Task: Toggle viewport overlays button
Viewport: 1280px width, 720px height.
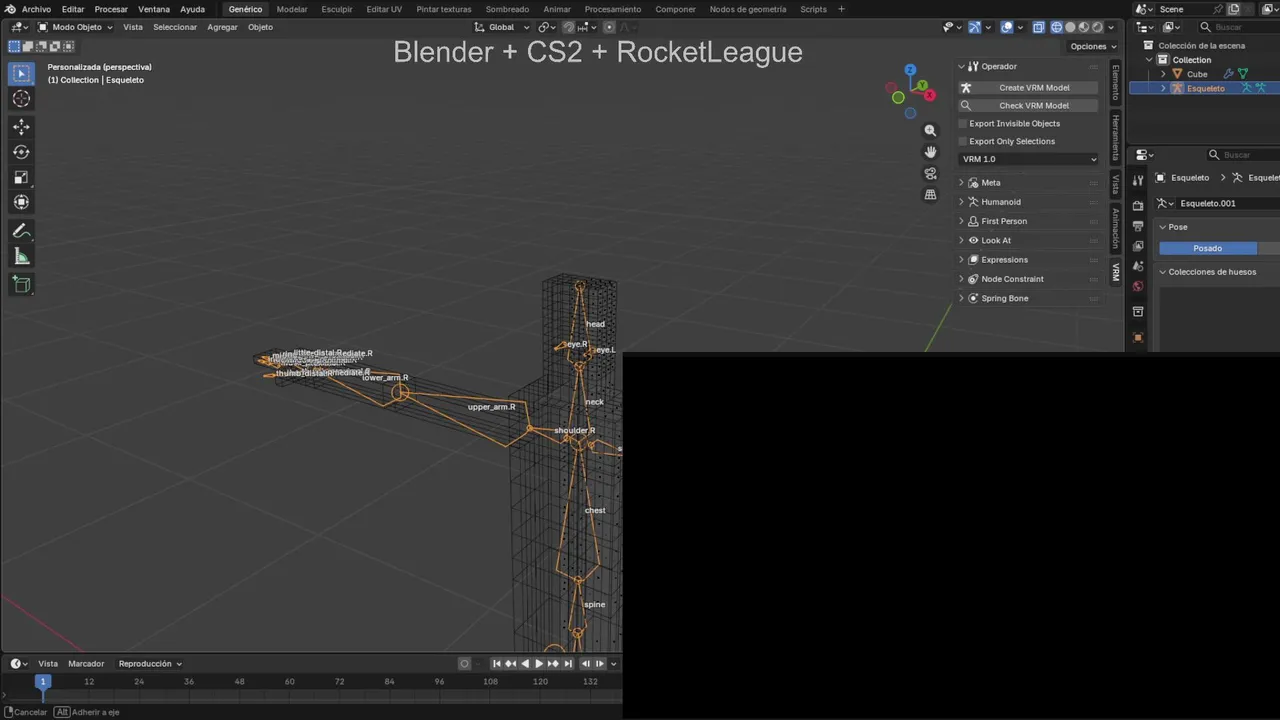Action: (1007, 27)
